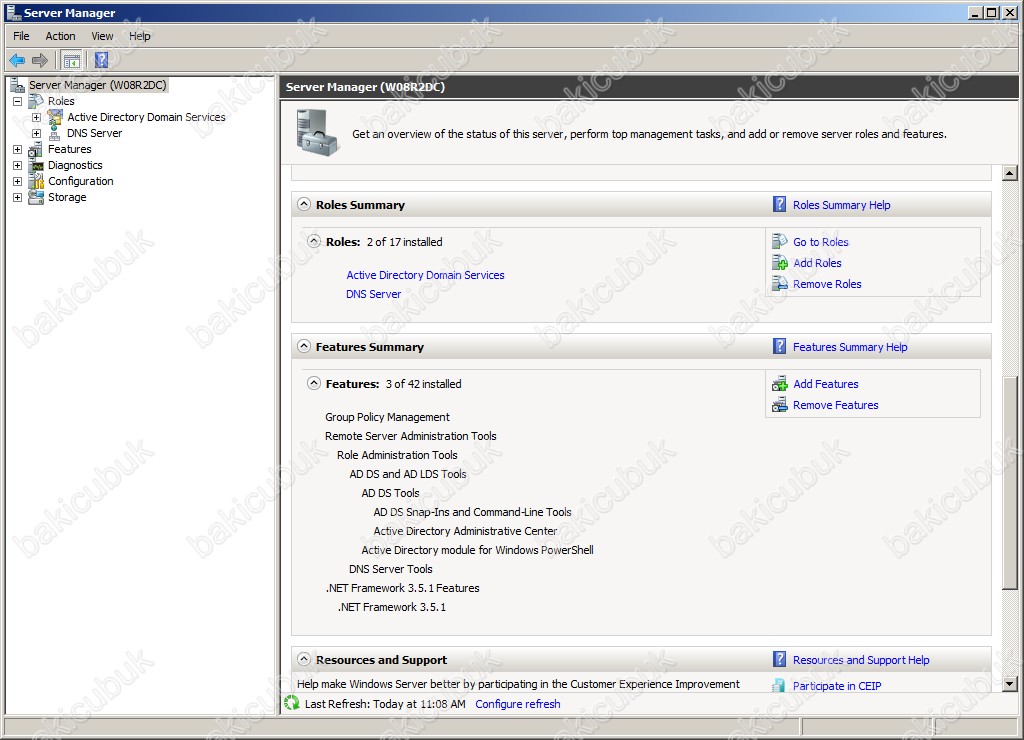Click the Go to Roles icon
Screen dimensions: 1024x740
[x=780, y=242]
